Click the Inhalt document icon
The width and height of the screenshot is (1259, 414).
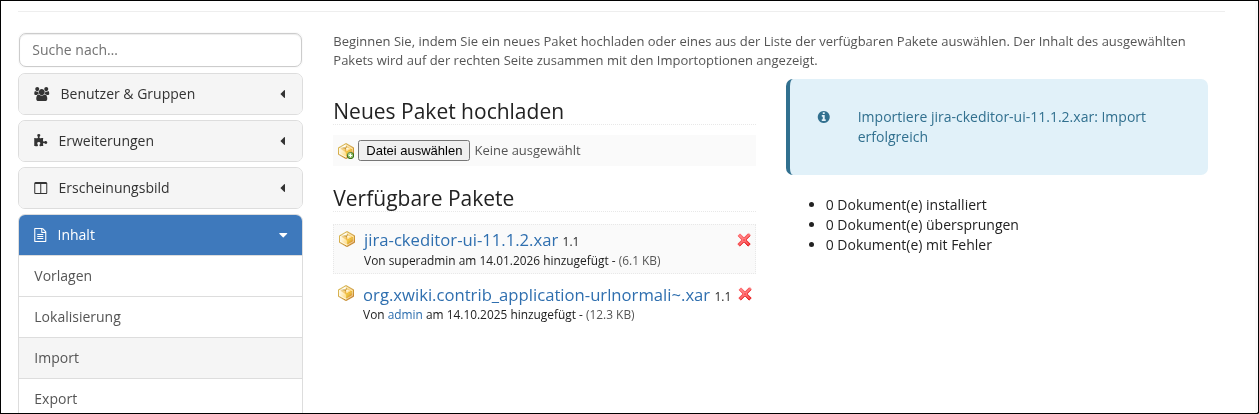click(41, 235)
